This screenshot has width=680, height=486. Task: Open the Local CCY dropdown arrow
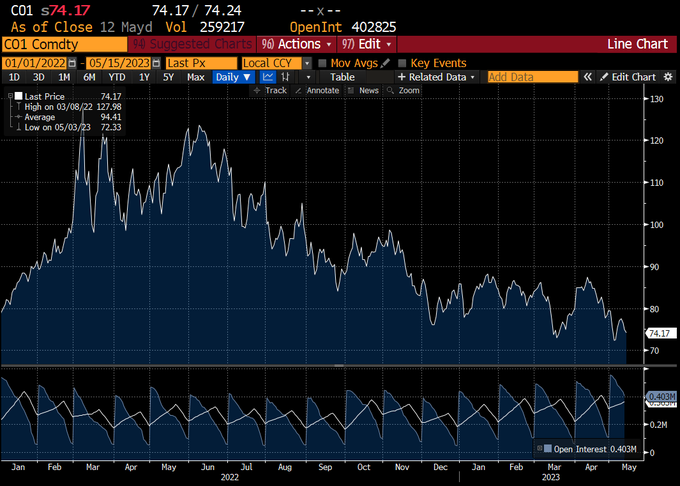(x=307, y=63)
